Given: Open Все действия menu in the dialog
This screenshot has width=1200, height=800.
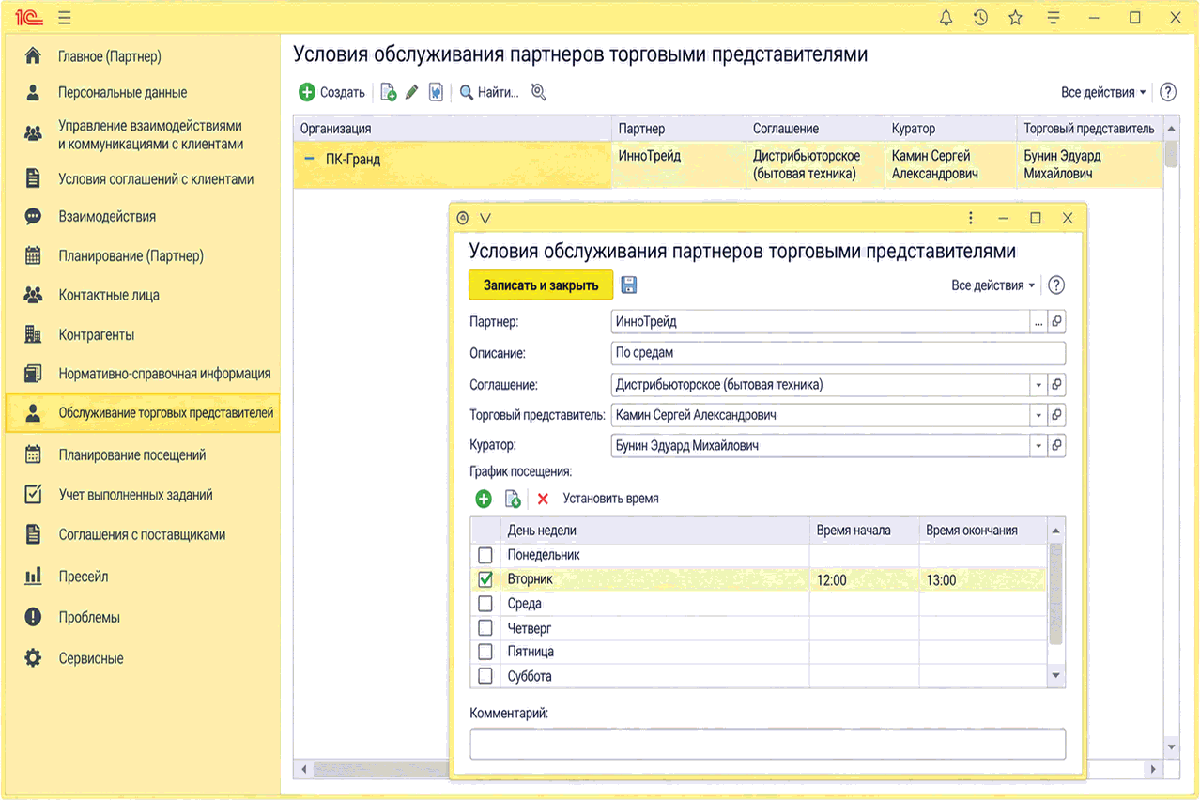Looking at the screenshot, I should coord(993,285).
